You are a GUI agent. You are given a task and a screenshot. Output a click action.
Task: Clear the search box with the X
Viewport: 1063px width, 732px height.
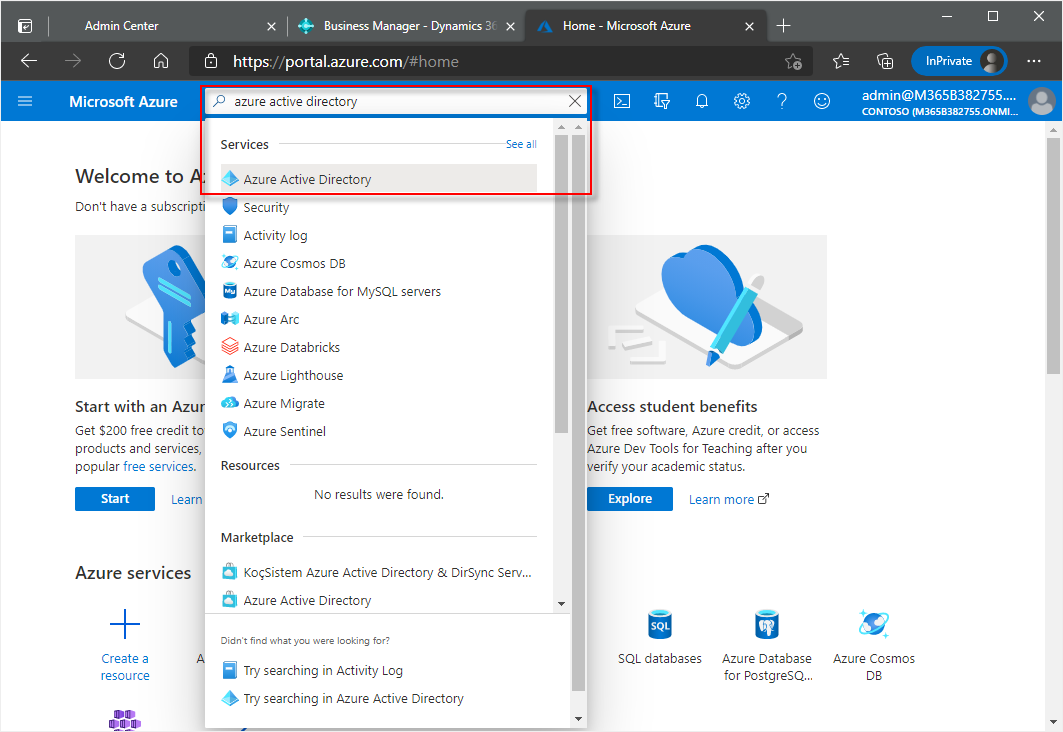click(x=575, y=101)
